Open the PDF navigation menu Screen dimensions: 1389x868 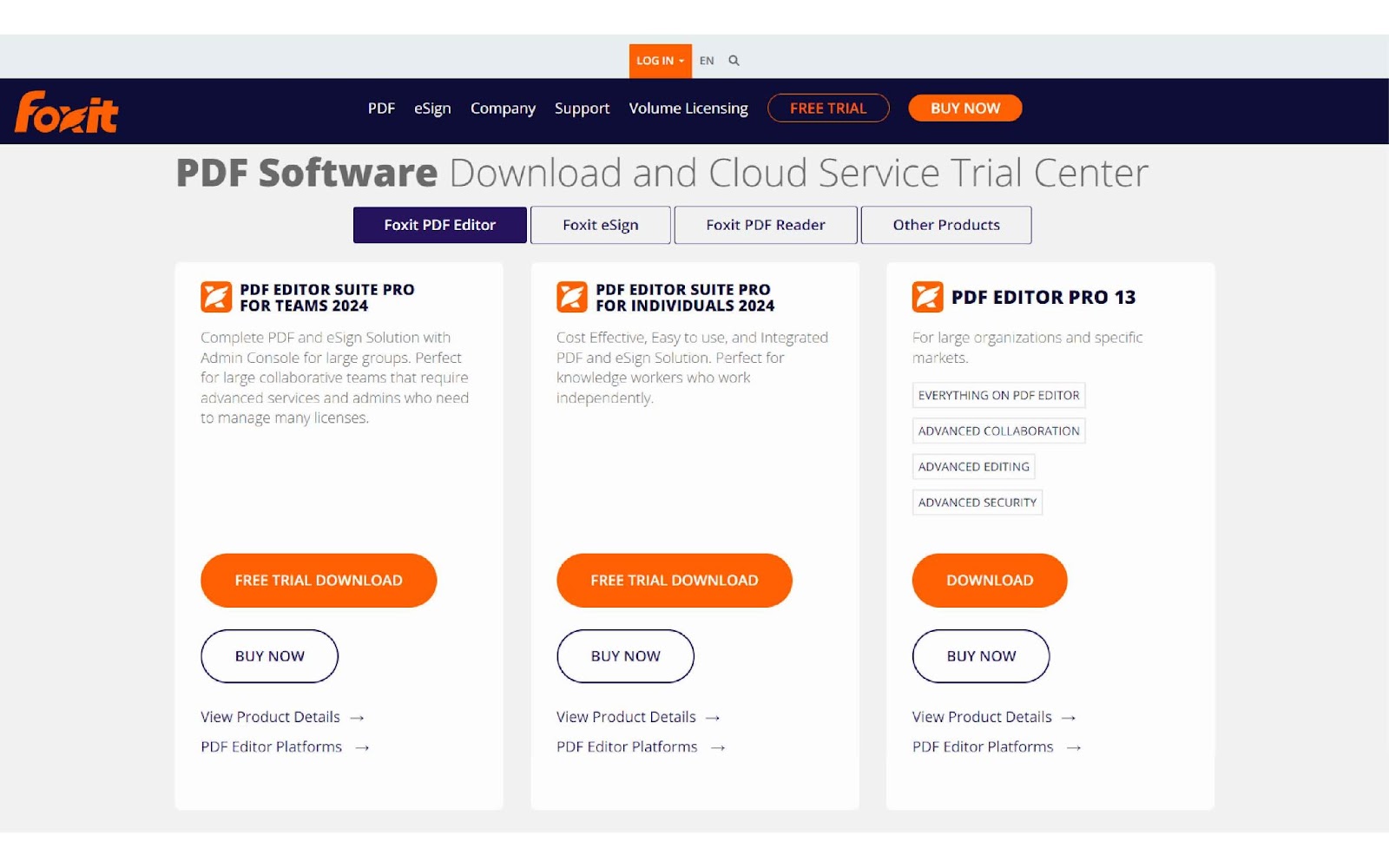click(x=381, y=108)
